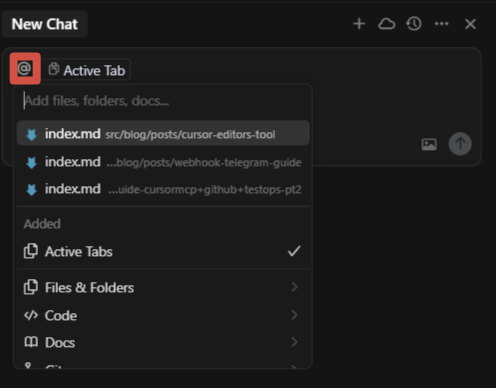This screenshot has height=388, width=496.
Task: Expand Files & Folders submenu
Action: pyautogui.click(x=163, y=287)
